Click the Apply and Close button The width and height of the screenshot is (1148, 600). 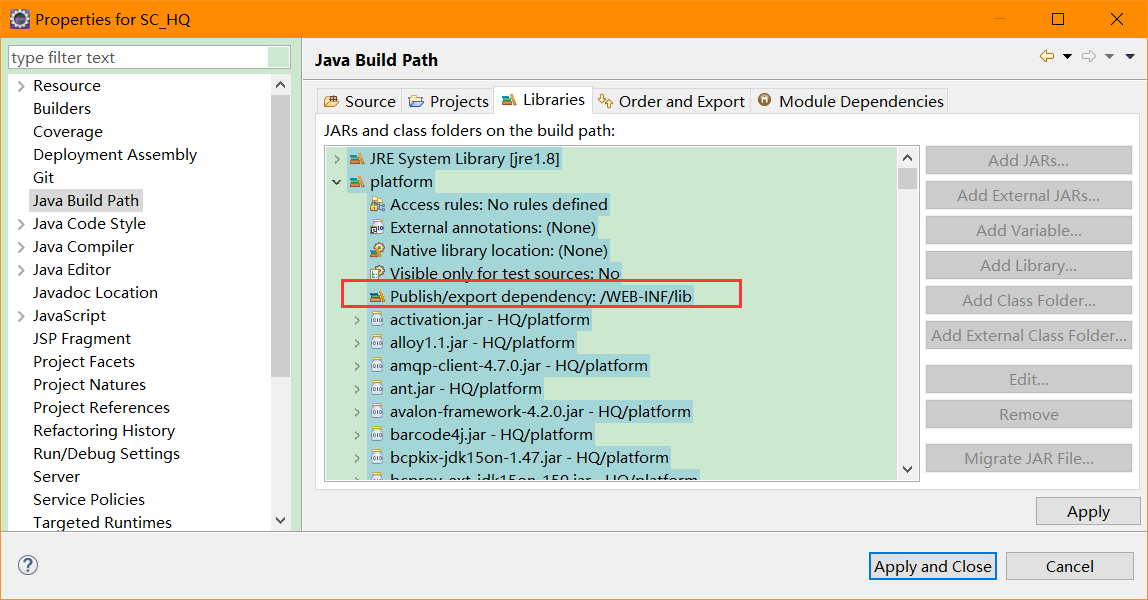coord(932,565)
